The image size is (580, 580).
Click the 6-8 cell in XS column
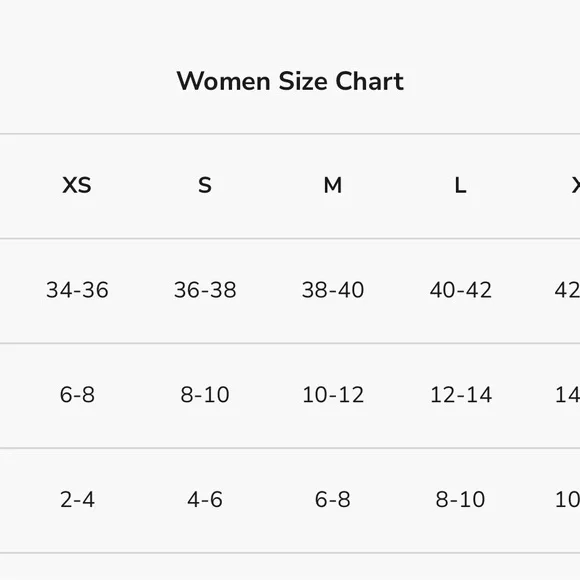pos(77,395)
